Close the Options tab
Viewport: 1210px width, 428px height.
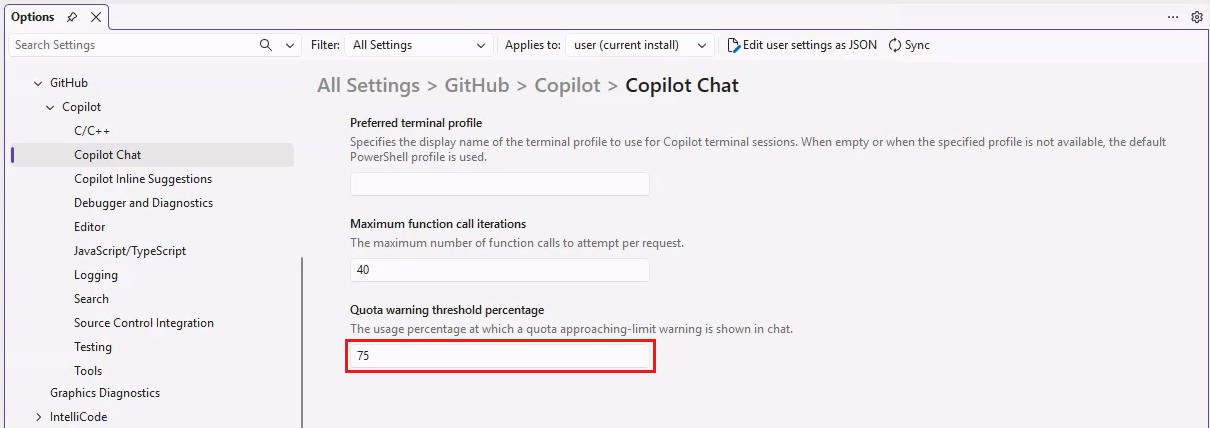pyautogui.click(x=95, y=17)
